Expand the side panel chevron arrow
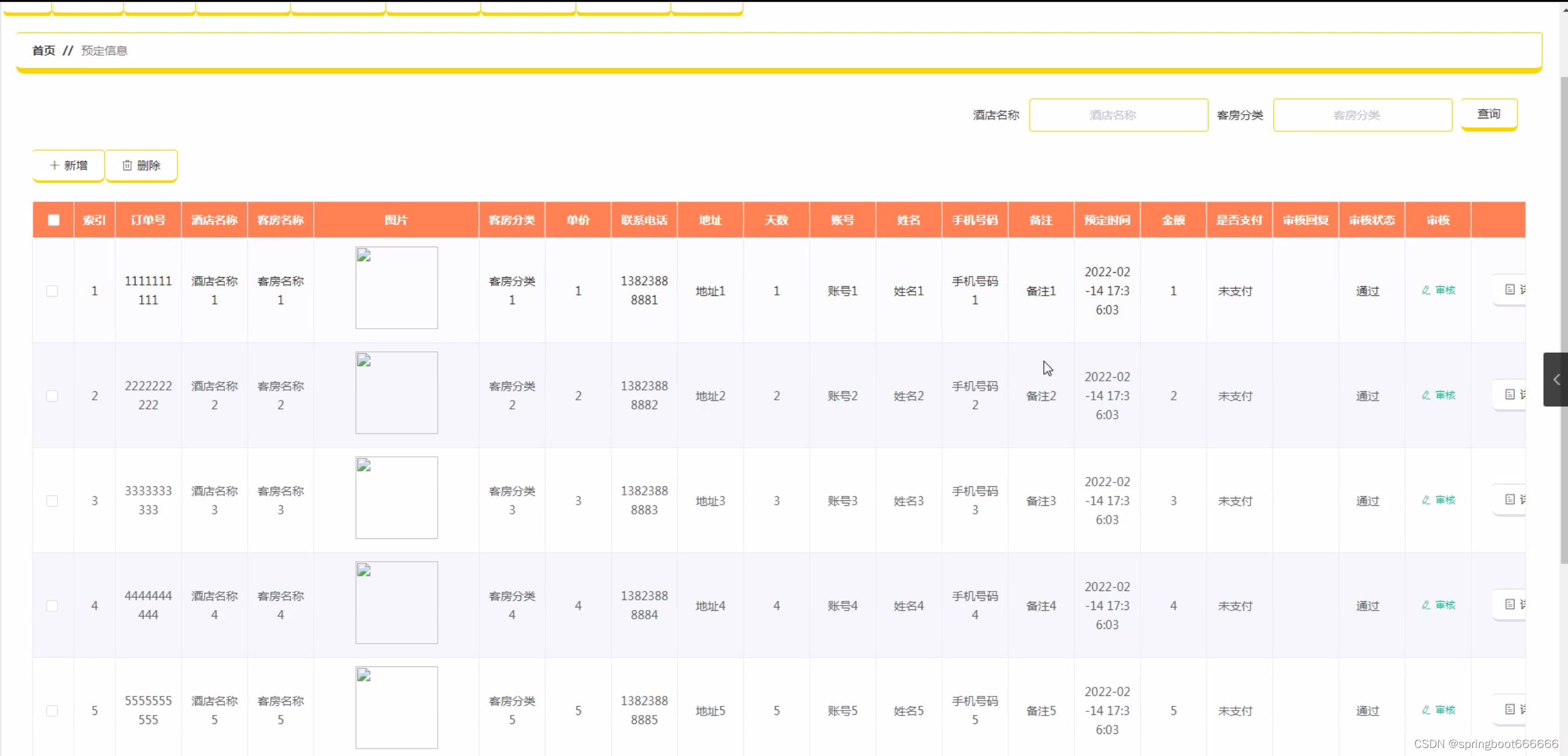Image resolution: width=1568 pixels, height=756 pixels. tap(1556, 380)
